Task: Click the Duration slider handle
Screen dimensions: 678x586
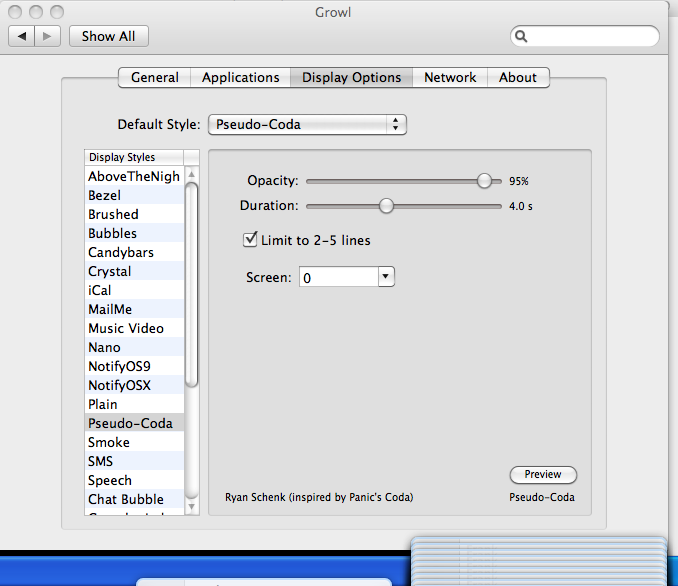Action: 386,206
